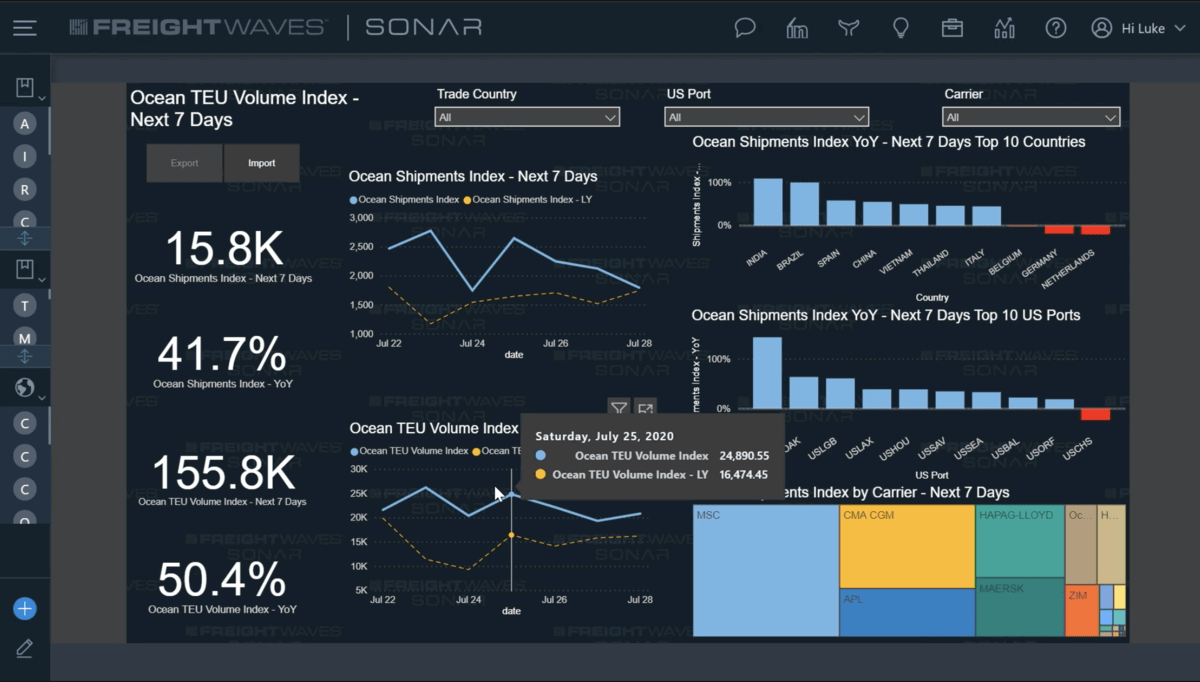Click the 41.7% shipments YoY value
Viewport: 1200px width, 682px height.
[x=222, y=355]
